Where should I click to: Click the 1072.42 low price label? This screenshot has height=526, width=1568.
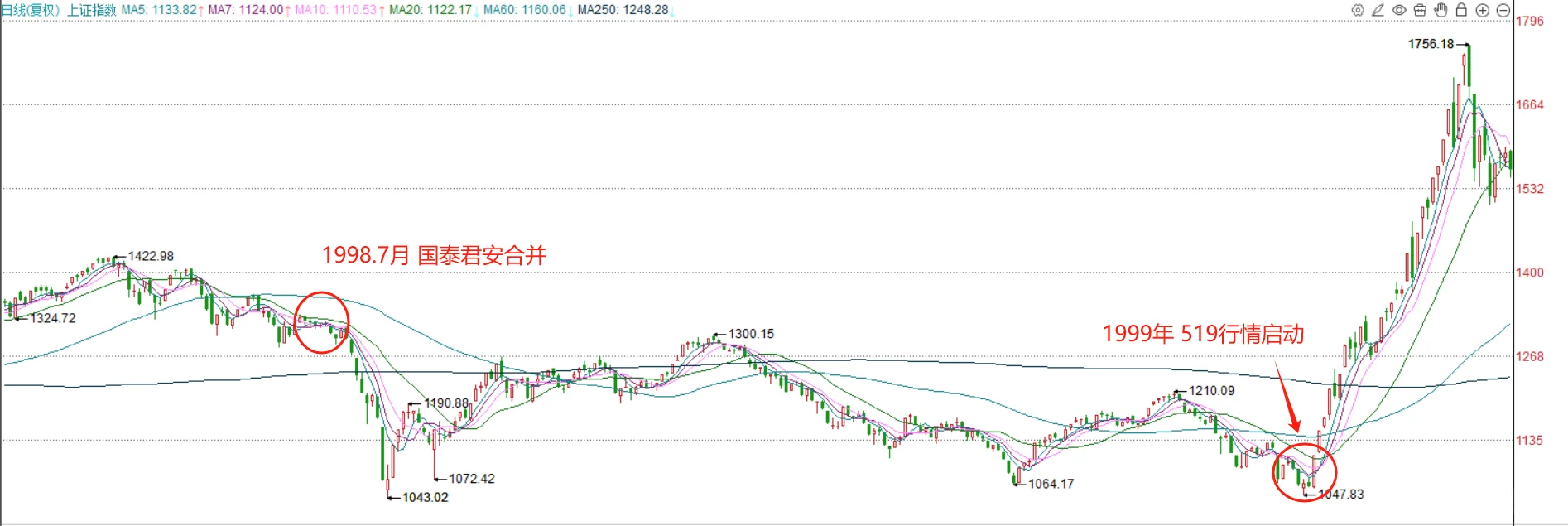[x=472, y=479]
